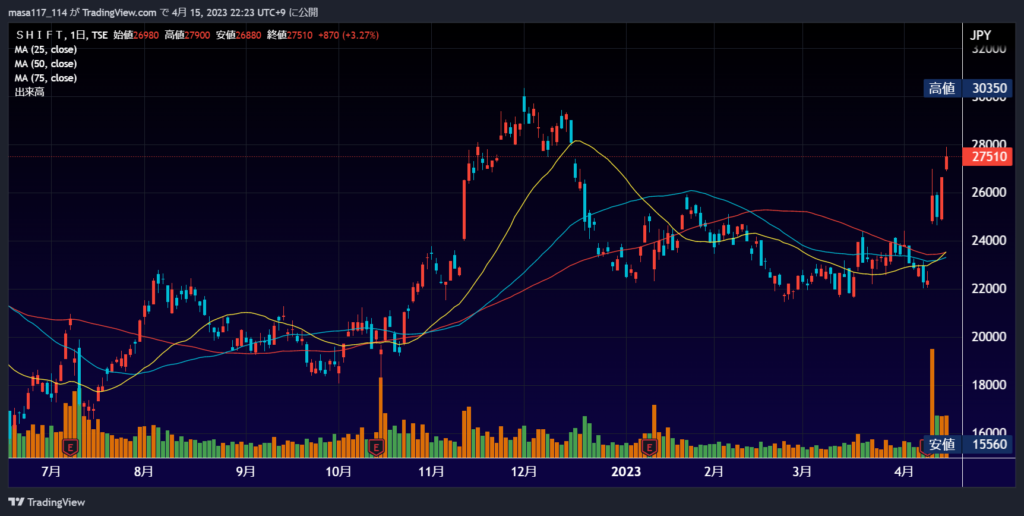The image size is (1024, 516).
Task: Click the 始値 26980 open value
Action: (x=136, y=35)
